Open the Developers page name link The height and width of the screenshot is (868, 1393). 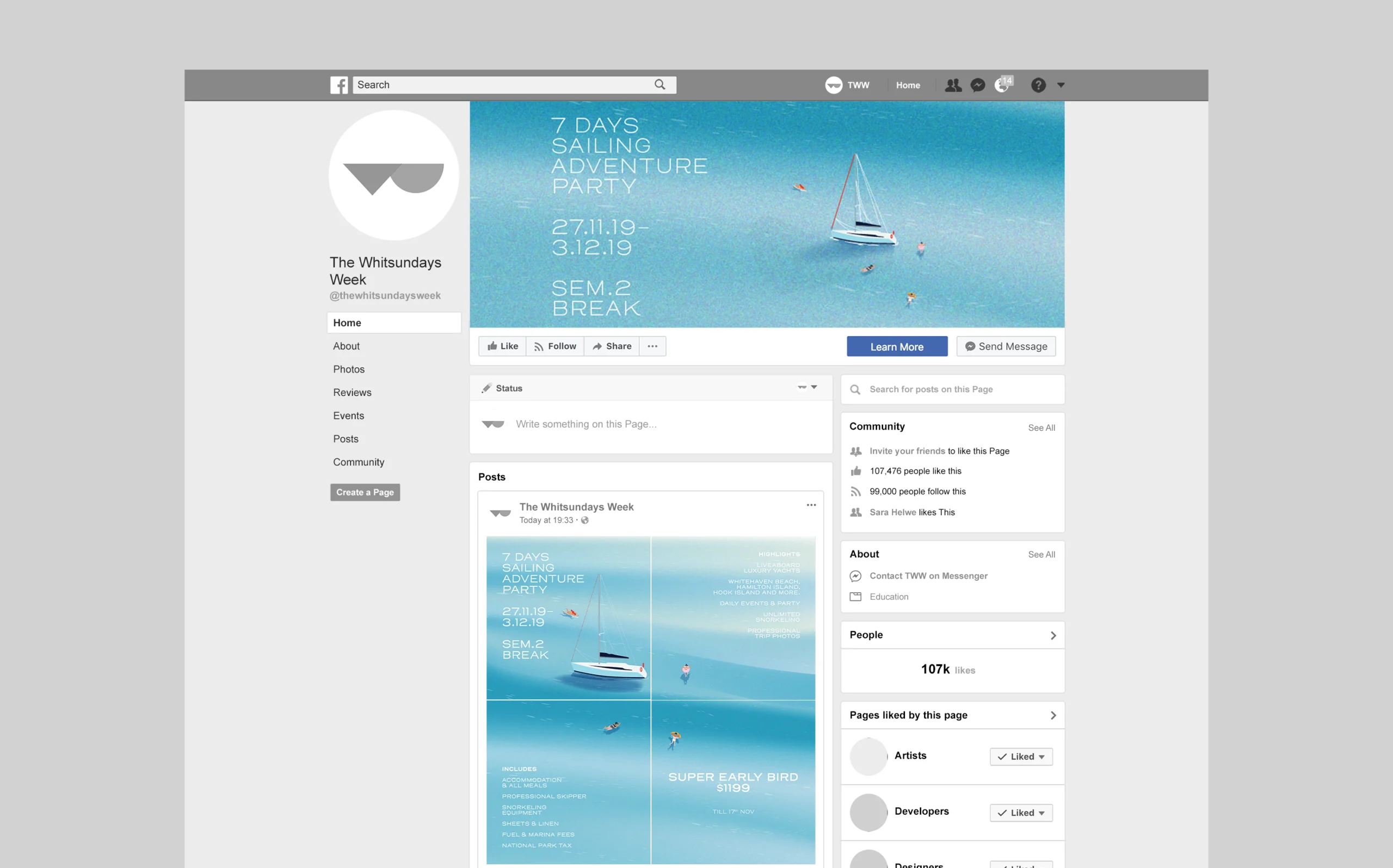pyautogui.click(x=922, y=811)
